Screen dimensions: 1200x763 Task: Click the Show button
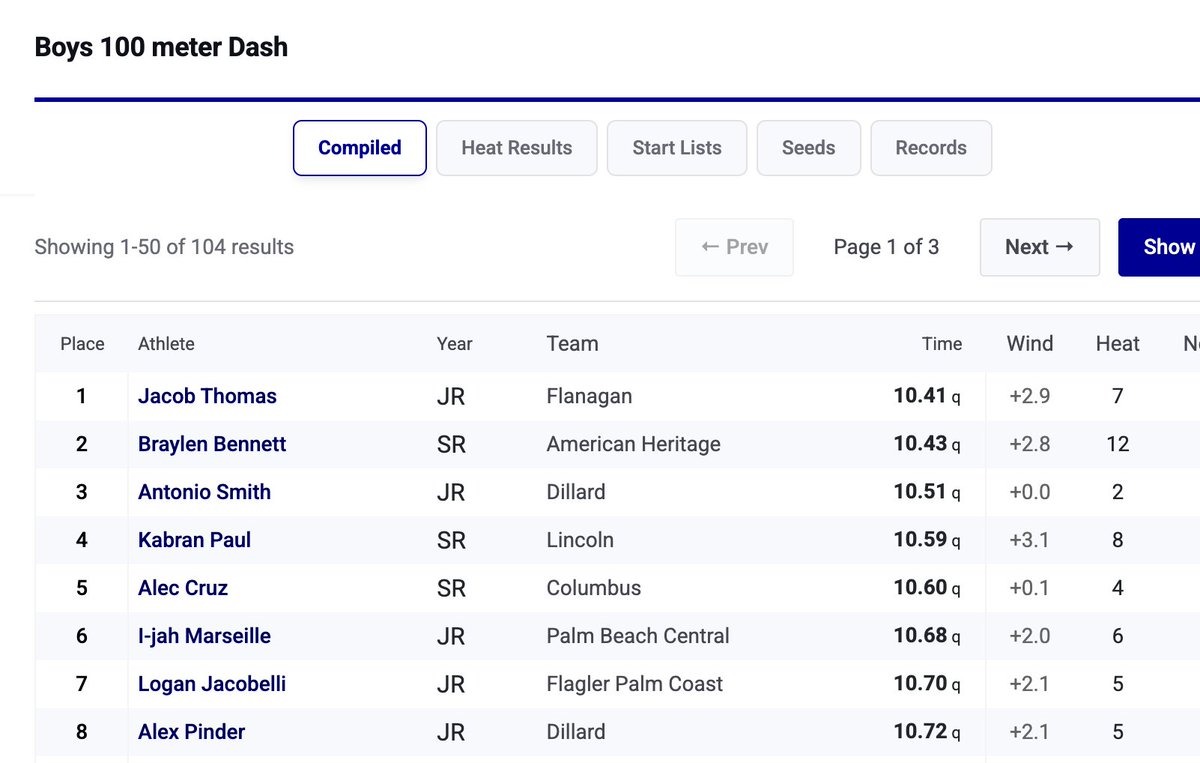1160,247
